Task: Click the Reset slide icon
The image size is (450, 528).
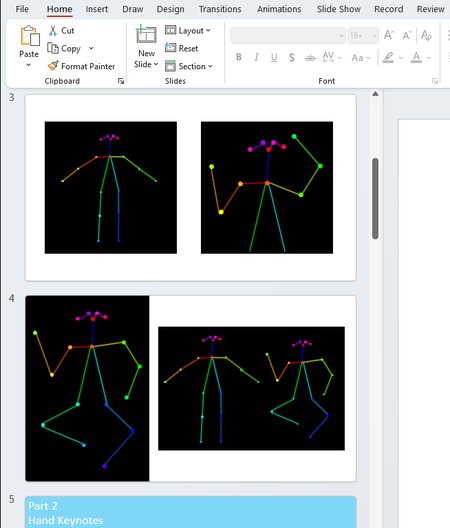Action: click(x=170, y=48)
